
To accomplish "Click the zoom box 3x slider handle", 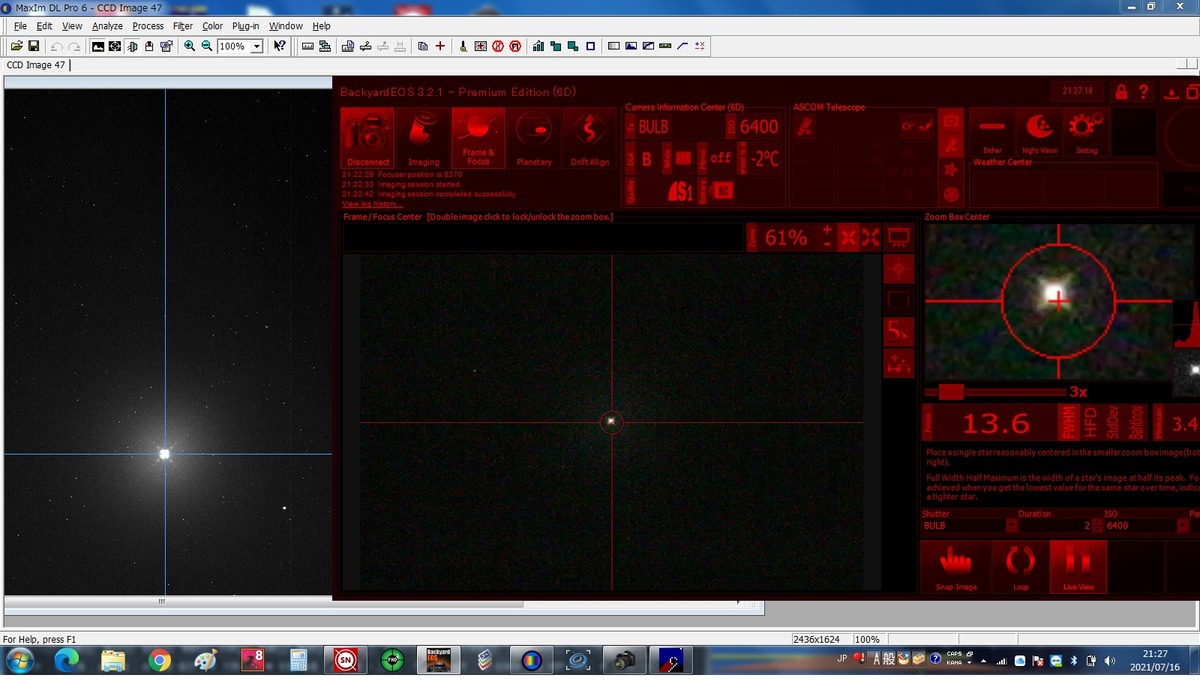I will pos(951,392).
